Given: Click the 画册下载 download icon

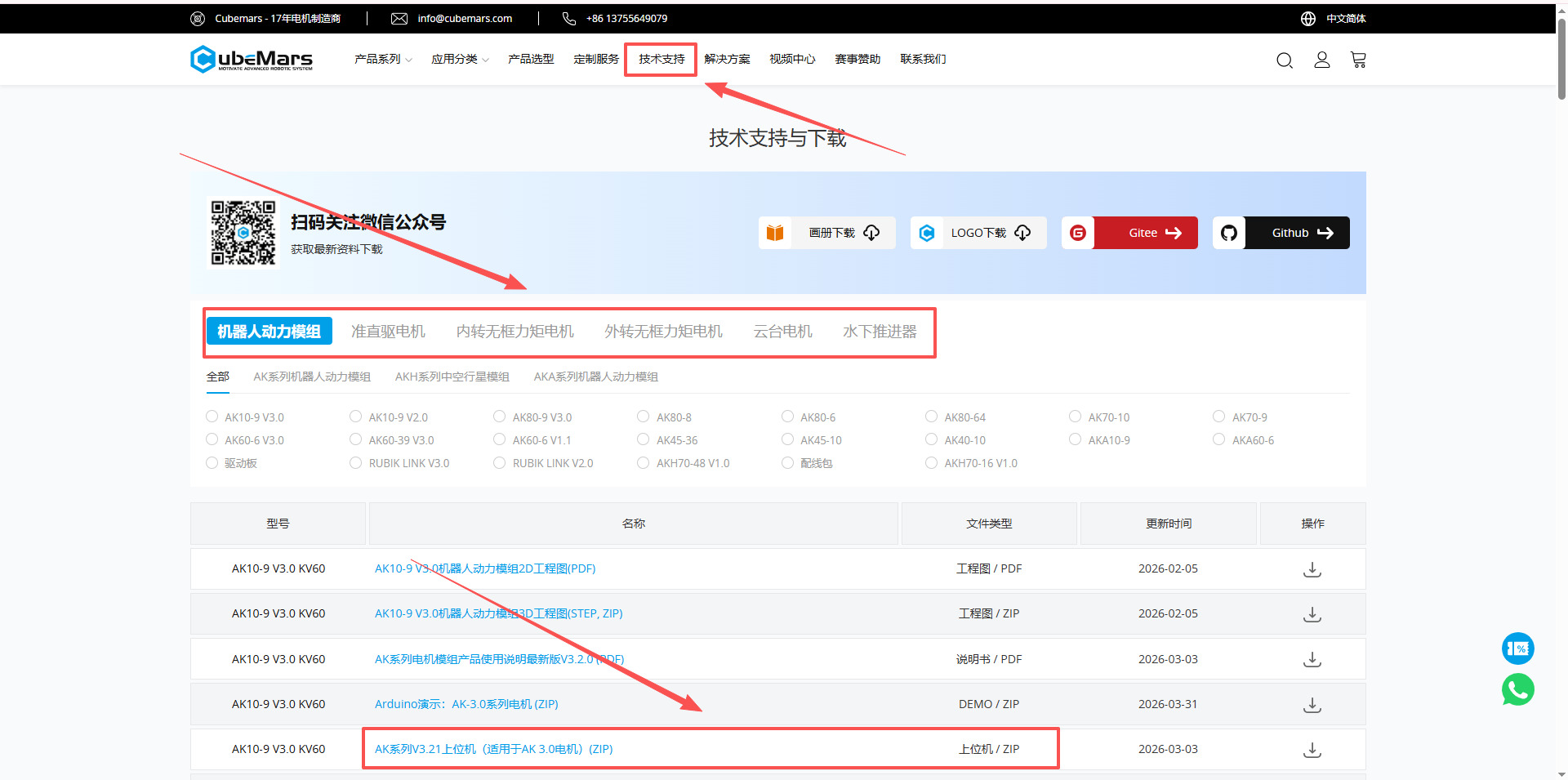Looking at the screenshot, I should click(871, 233).
